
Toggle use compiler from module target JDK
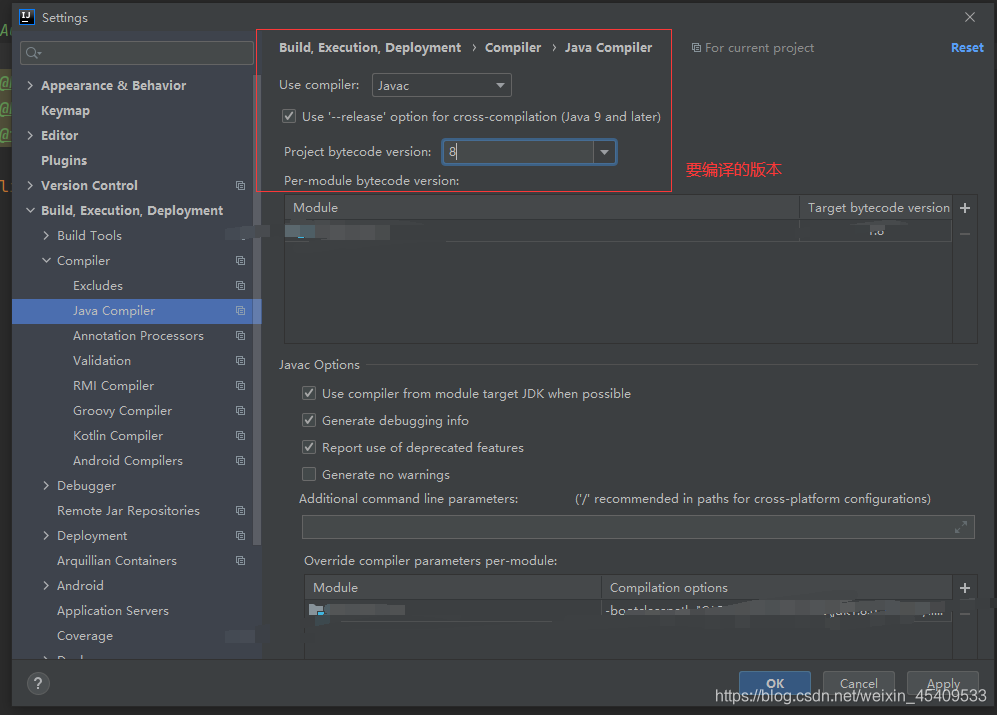coord(309,393)
